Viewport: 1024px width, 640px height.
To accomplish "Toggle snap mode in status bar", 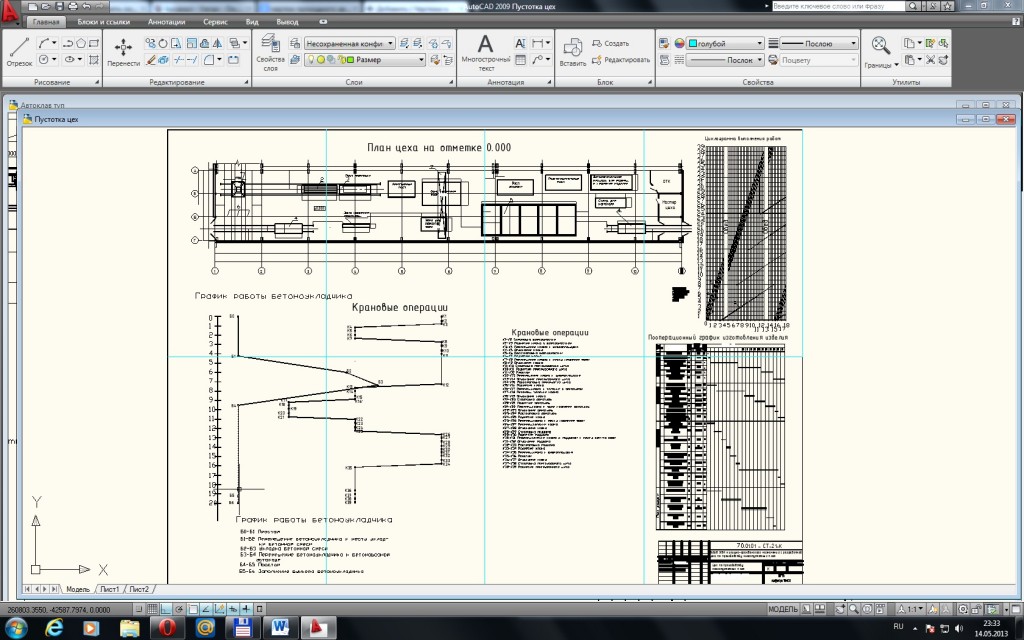I will 139,609.
